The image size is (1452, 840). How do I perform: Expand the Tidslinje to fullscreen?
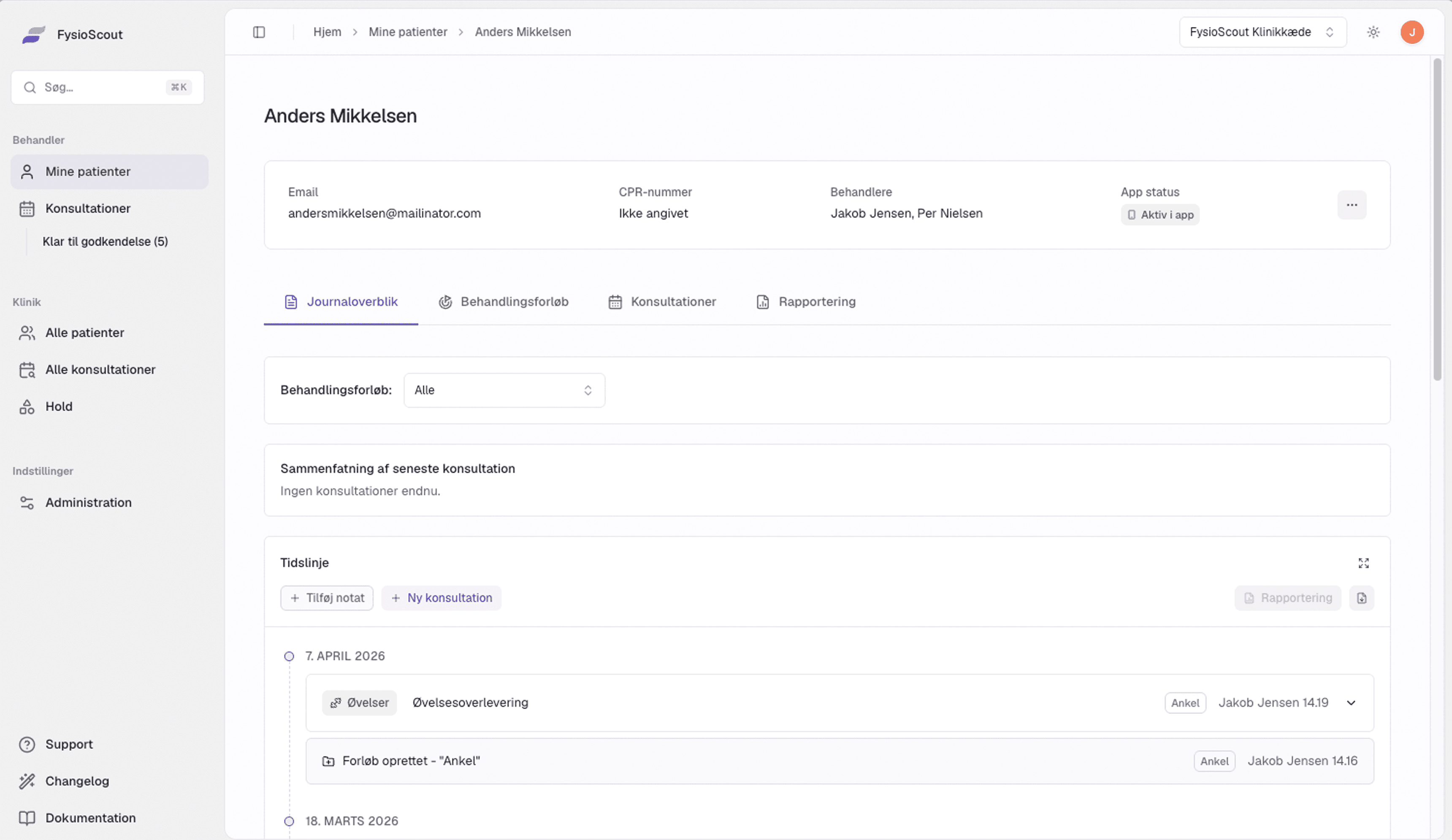pos(1363,564)
